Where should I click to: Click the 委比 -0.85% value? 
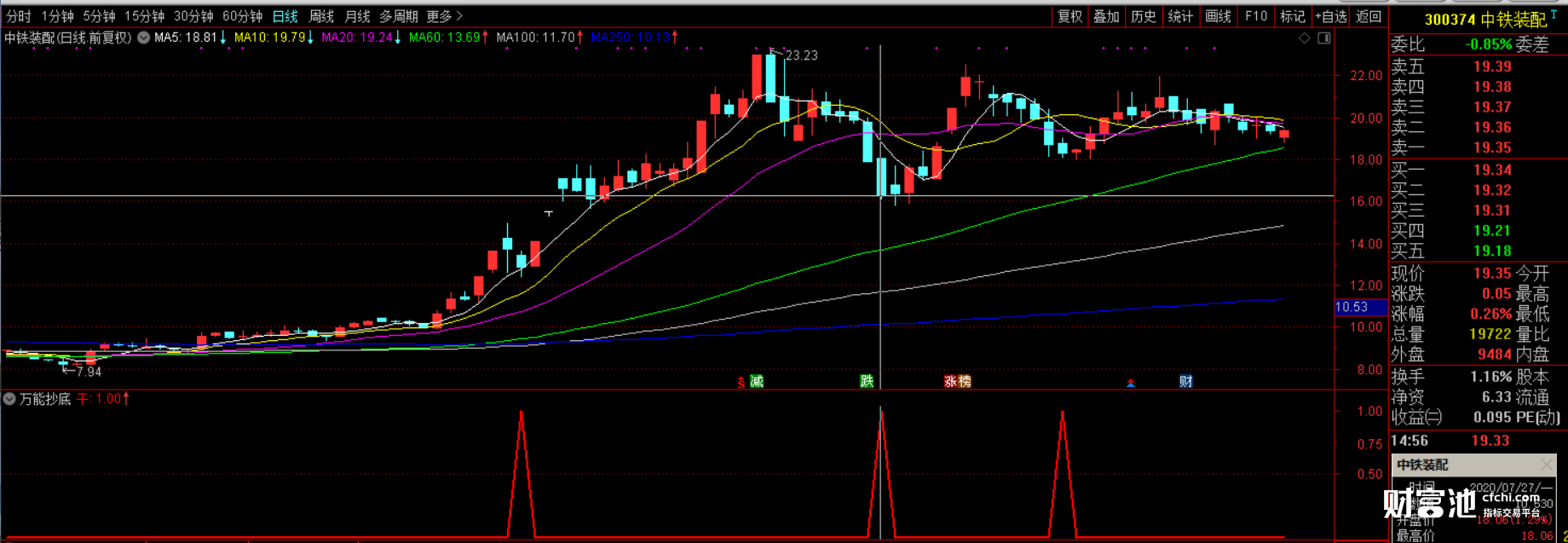pyautogui.click(x=1488, y=44)
